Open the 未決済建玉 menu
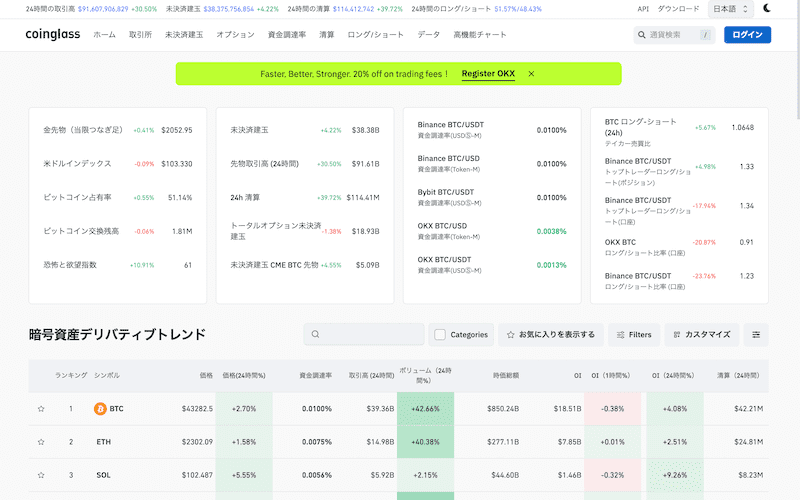 [x=184, y=35]
